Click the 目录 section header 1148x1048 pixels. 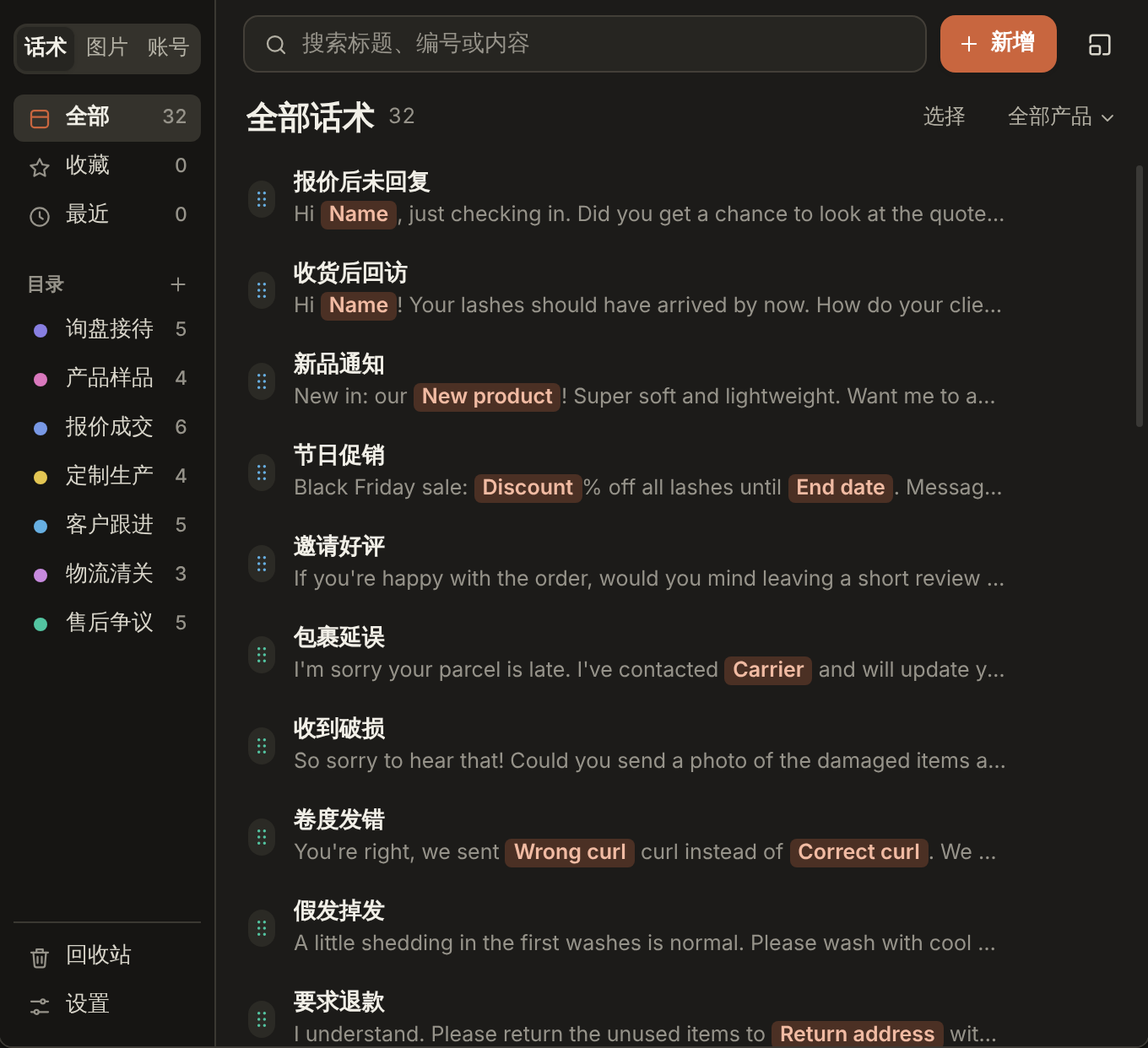(46, 284)
